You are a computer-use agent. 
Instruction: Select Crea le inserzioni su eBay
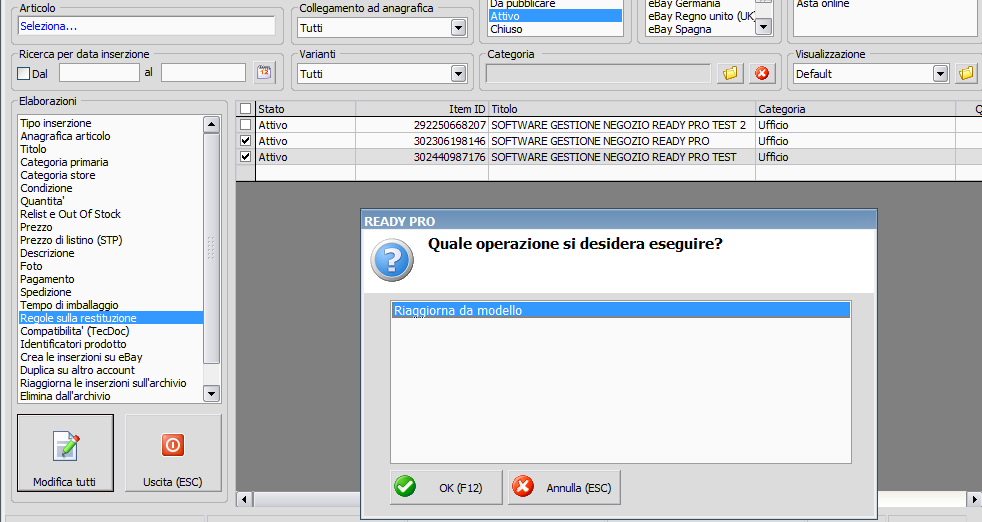pyautogui.click(x=81, y=357)
